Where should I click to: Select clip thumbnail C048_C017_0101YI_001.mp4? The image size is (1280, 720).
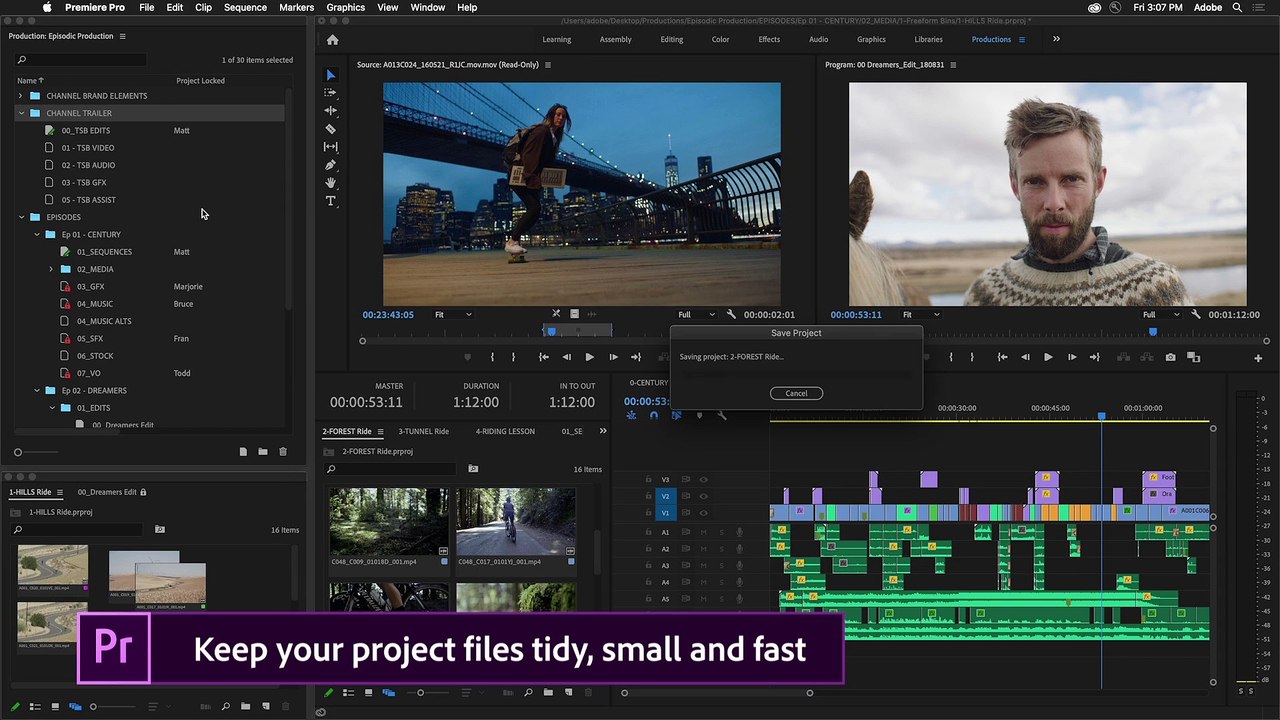(515, 521)
